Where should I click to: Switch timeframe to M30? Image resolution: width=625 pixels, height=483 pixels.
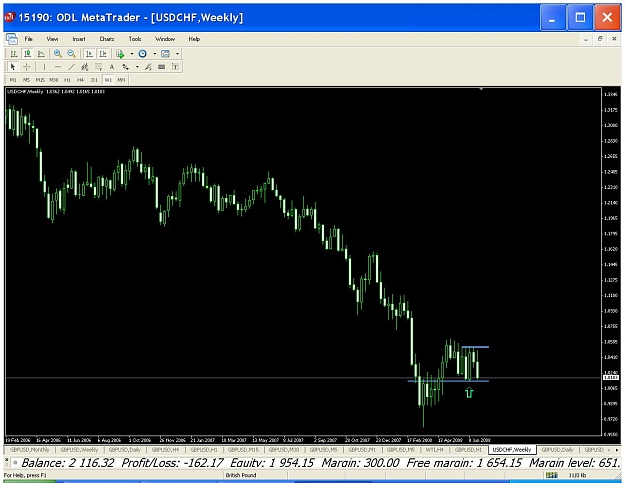[53, 80]
